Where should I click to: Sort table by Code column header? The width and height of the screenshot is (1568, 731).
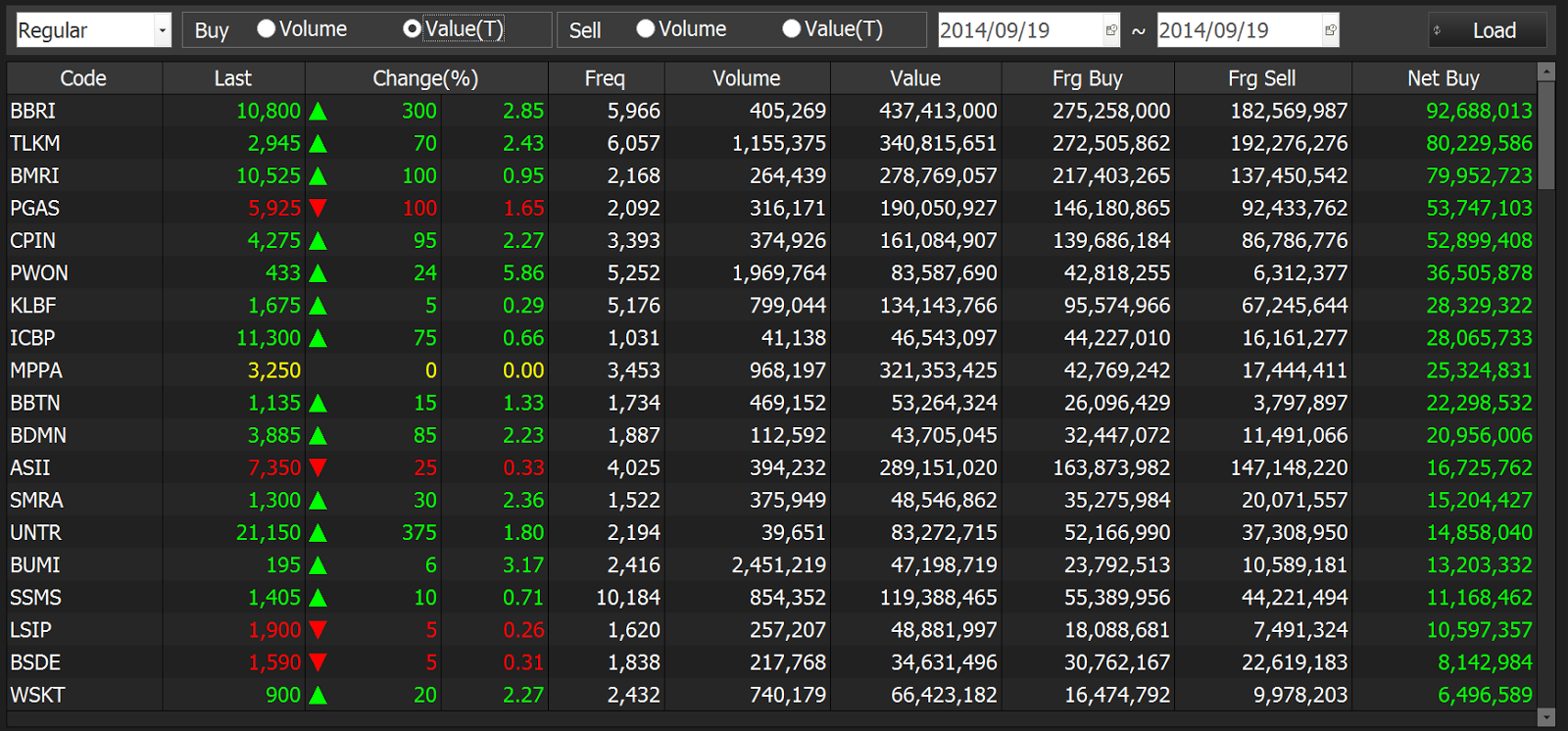(x=83, y=78)
